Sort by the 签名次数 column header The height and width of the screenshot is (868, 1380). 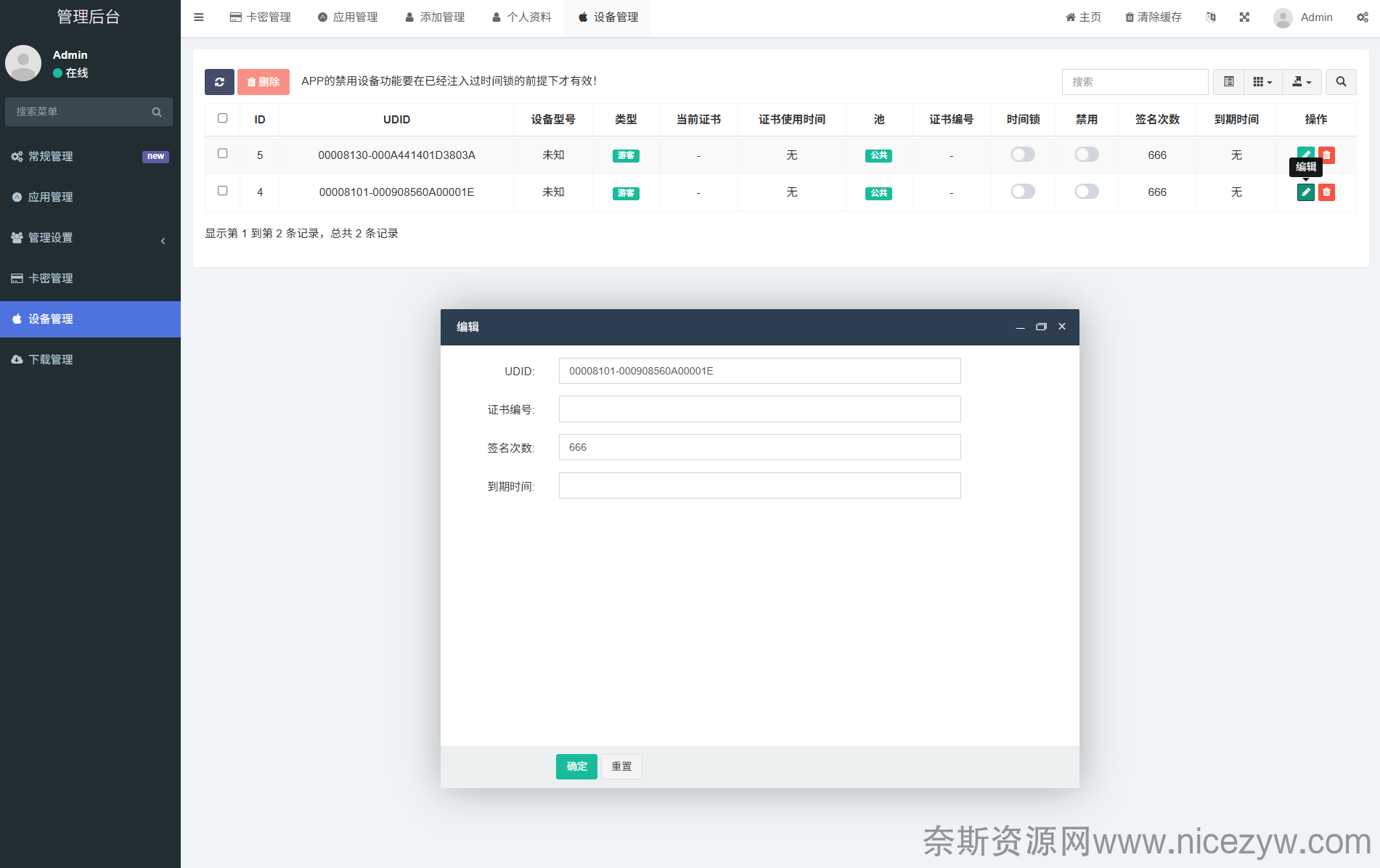pos(1157,120)
